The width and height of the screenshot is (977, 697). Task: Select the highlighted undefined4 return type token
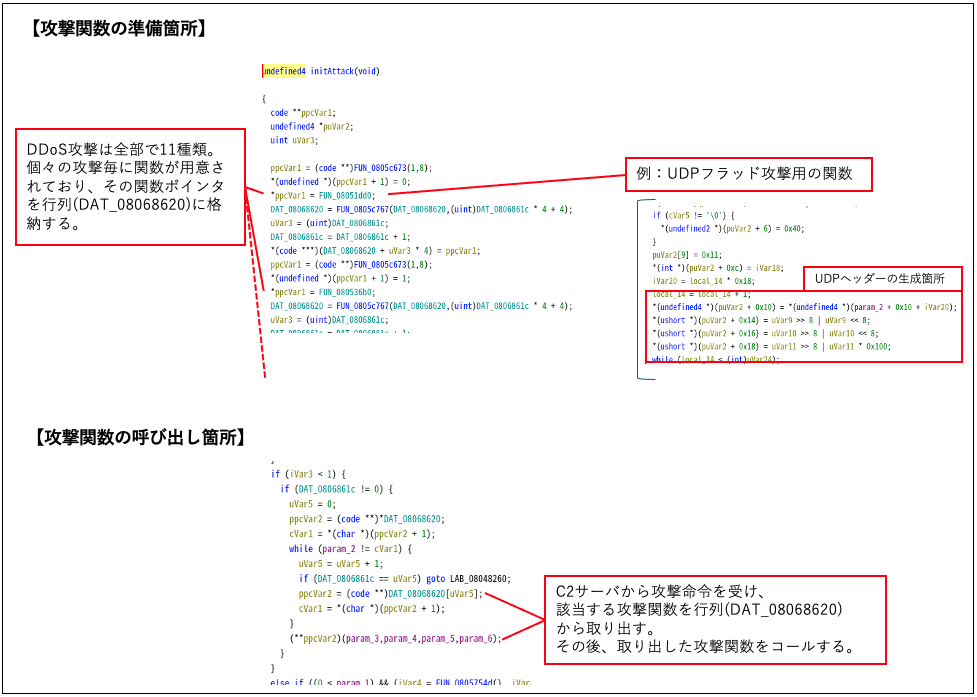[x=284, y=71]
